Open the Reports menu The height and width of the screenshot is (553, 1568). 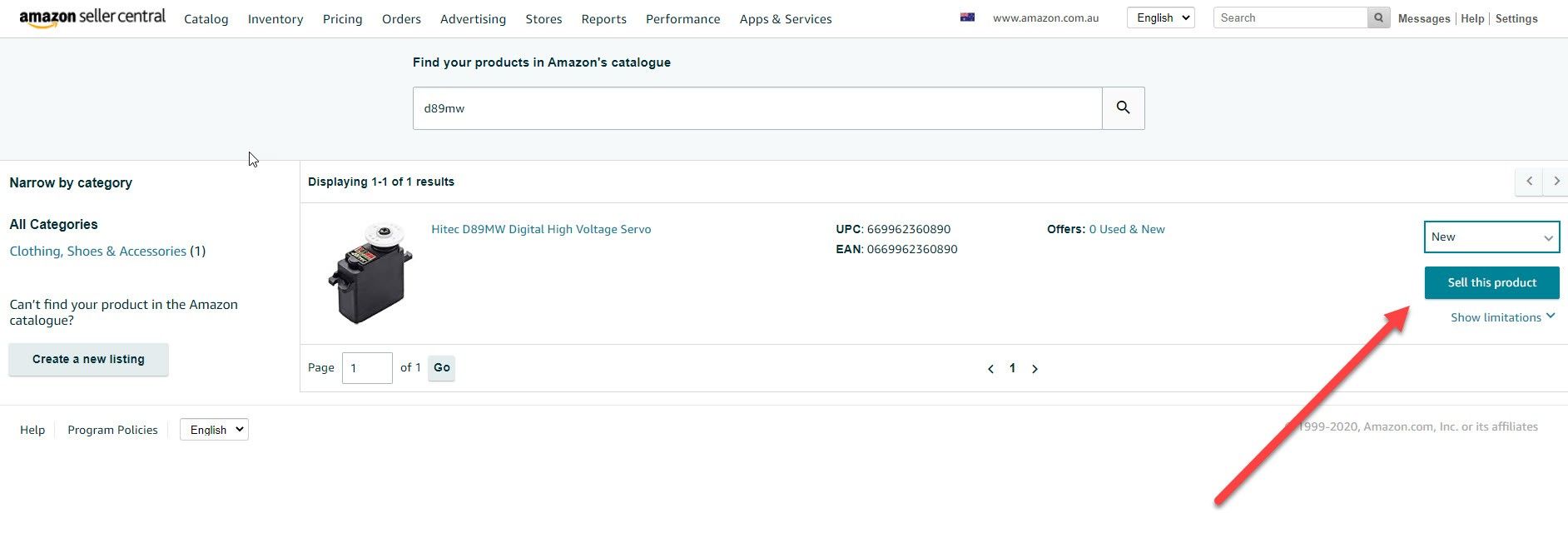(x=604, y=18)
